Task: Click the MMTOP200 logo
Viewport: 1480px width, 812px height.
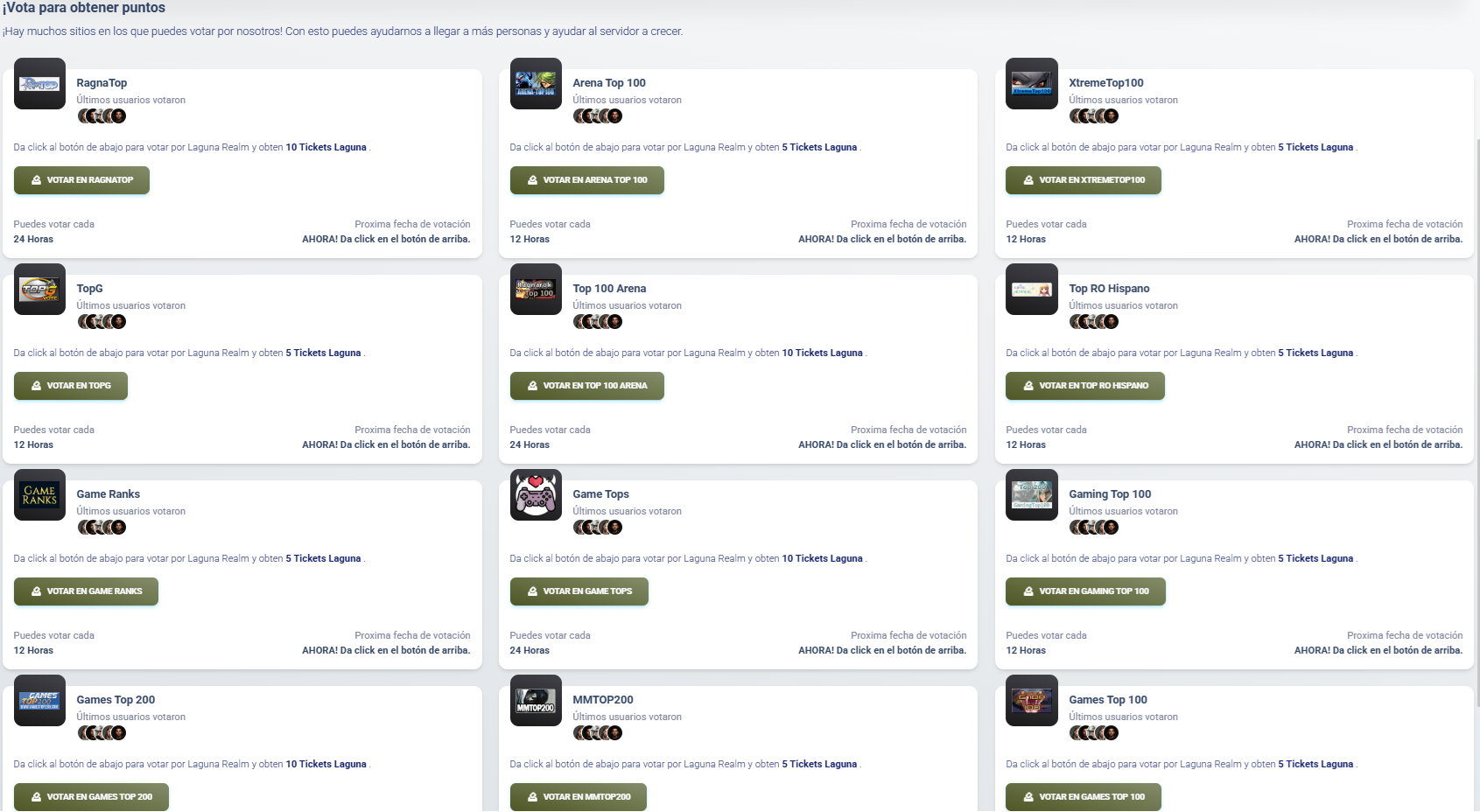Action: 536,701
